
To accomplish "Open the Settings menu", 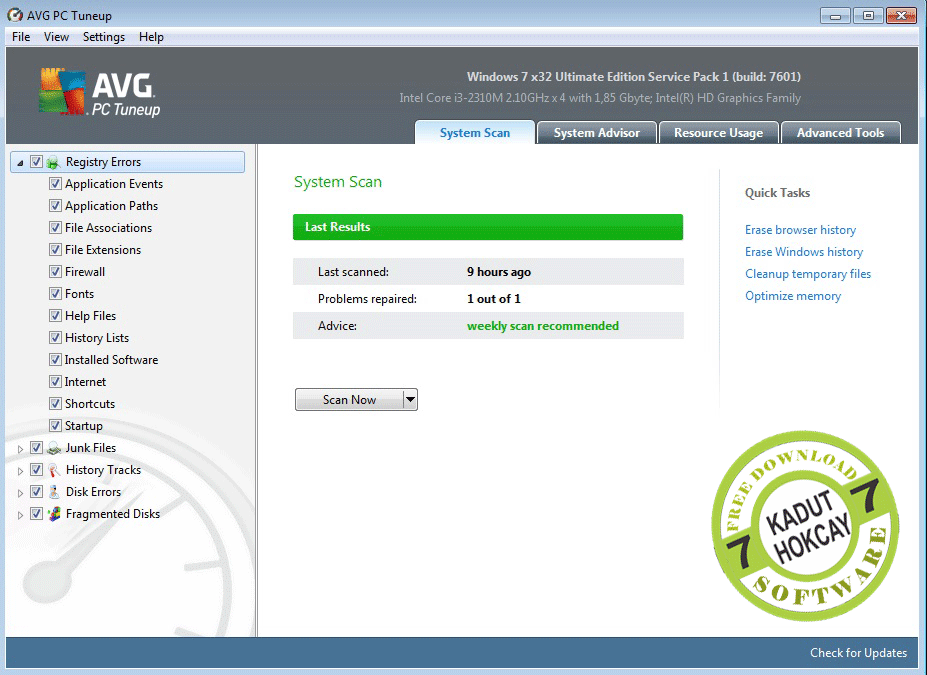I will tap(103, 37).
